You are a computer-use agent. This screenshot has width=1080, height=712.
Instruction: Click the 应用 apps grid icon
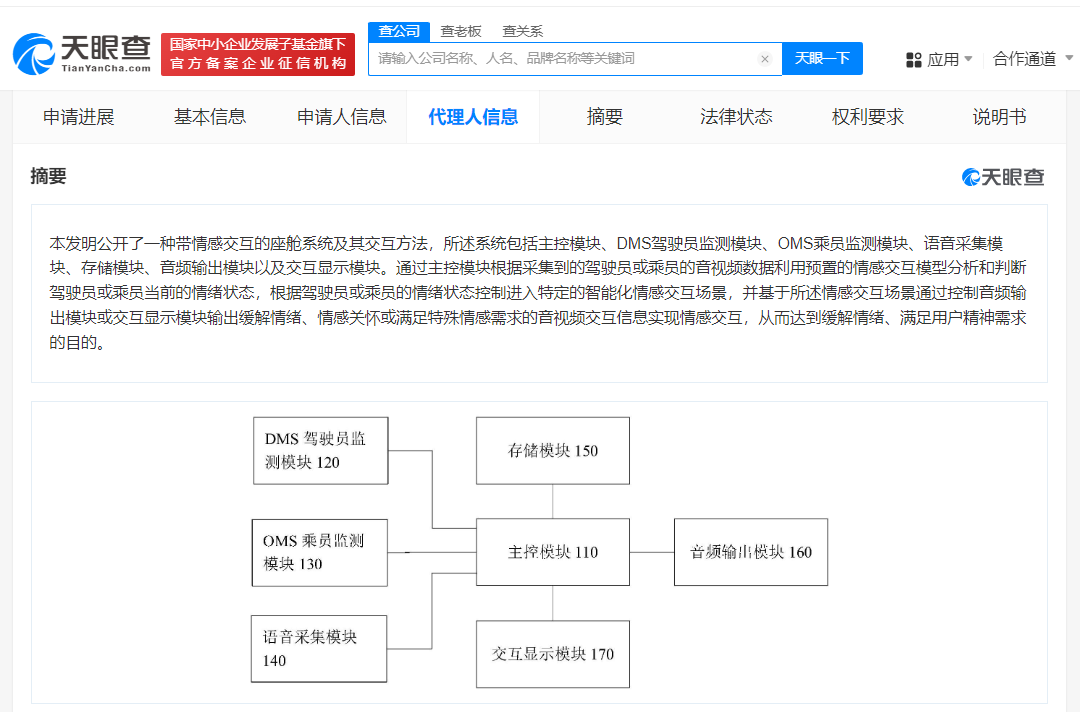coord(914,59)
